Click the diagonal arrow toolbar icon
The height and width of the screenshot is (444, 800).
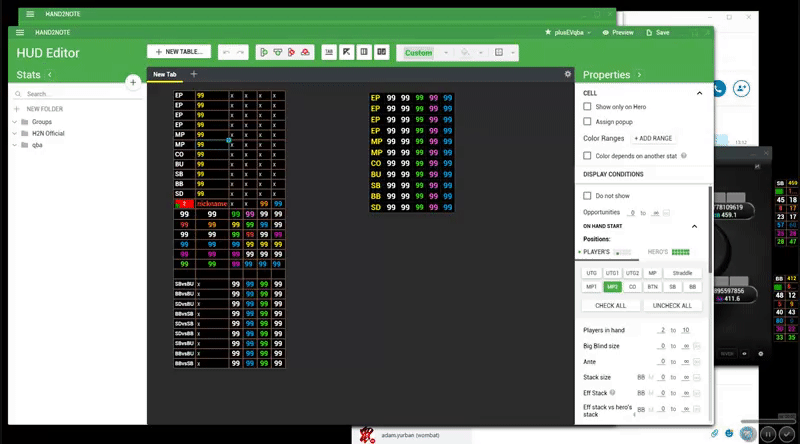(346, 52)
